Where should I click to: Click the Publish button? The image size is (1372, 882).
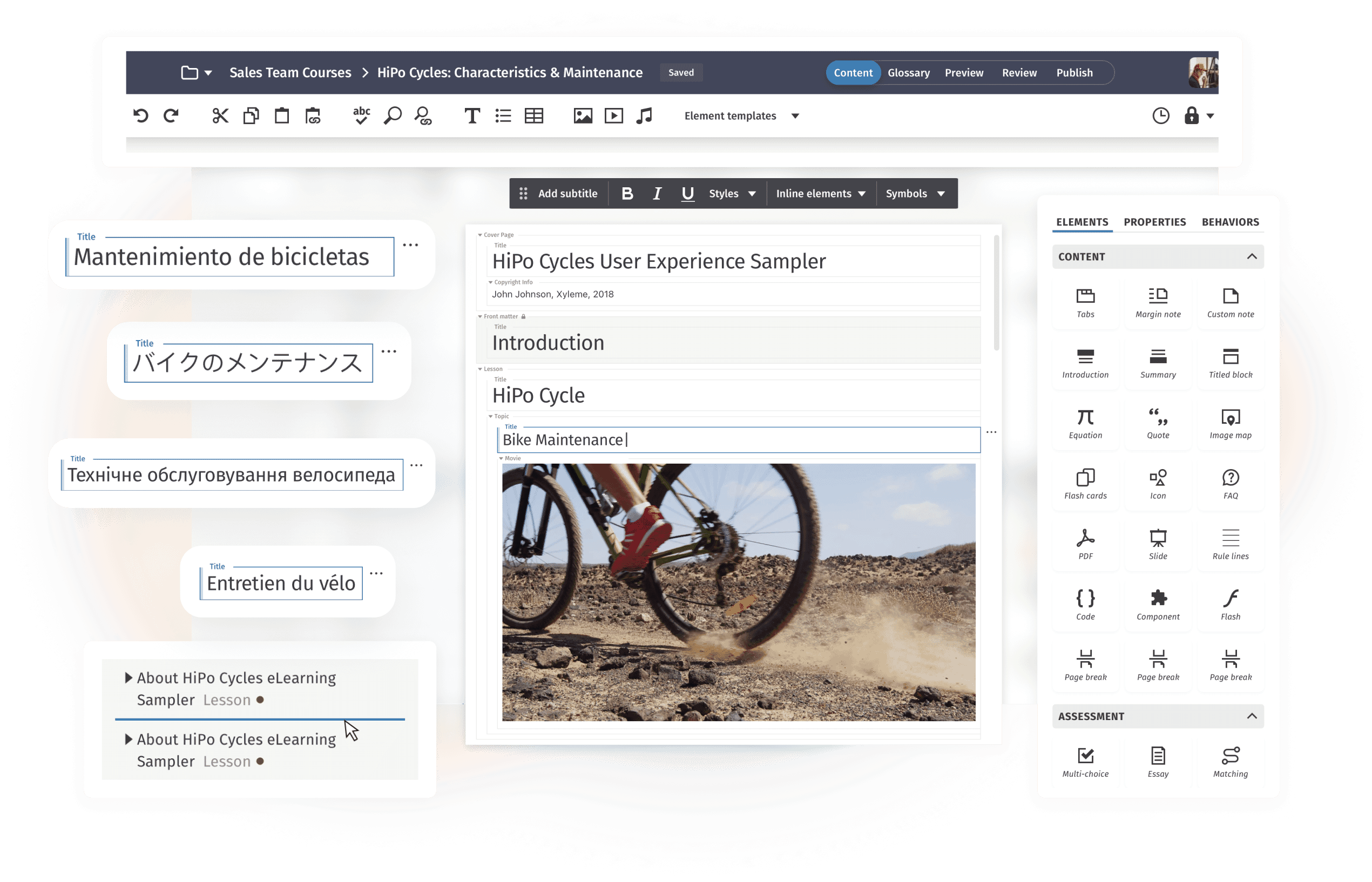(1074, 73)
